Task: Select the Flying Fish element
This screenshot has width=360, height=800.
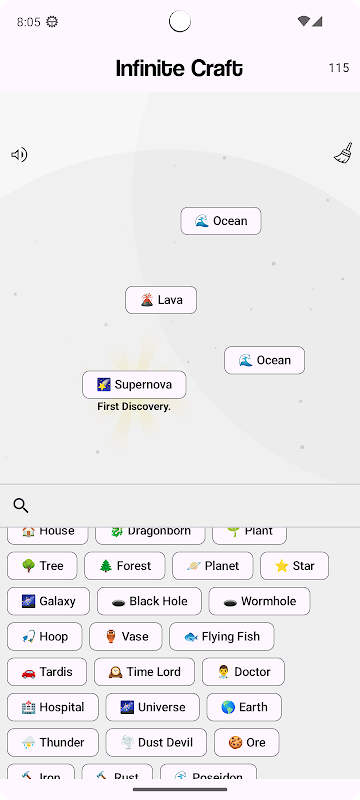Action: 222,637
